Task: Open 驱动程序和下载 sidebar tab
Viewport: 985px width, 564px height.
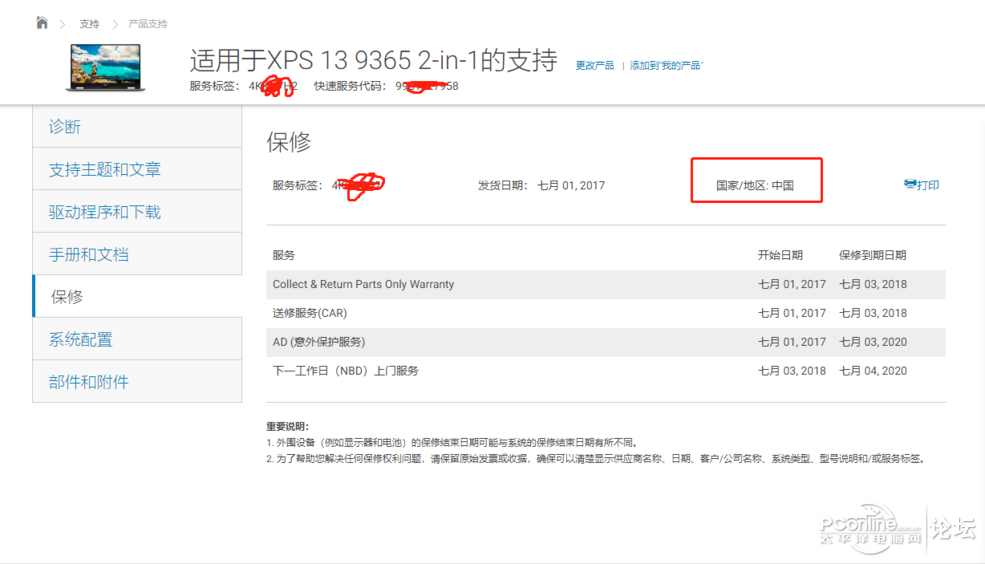Action: tap(137, 212)
